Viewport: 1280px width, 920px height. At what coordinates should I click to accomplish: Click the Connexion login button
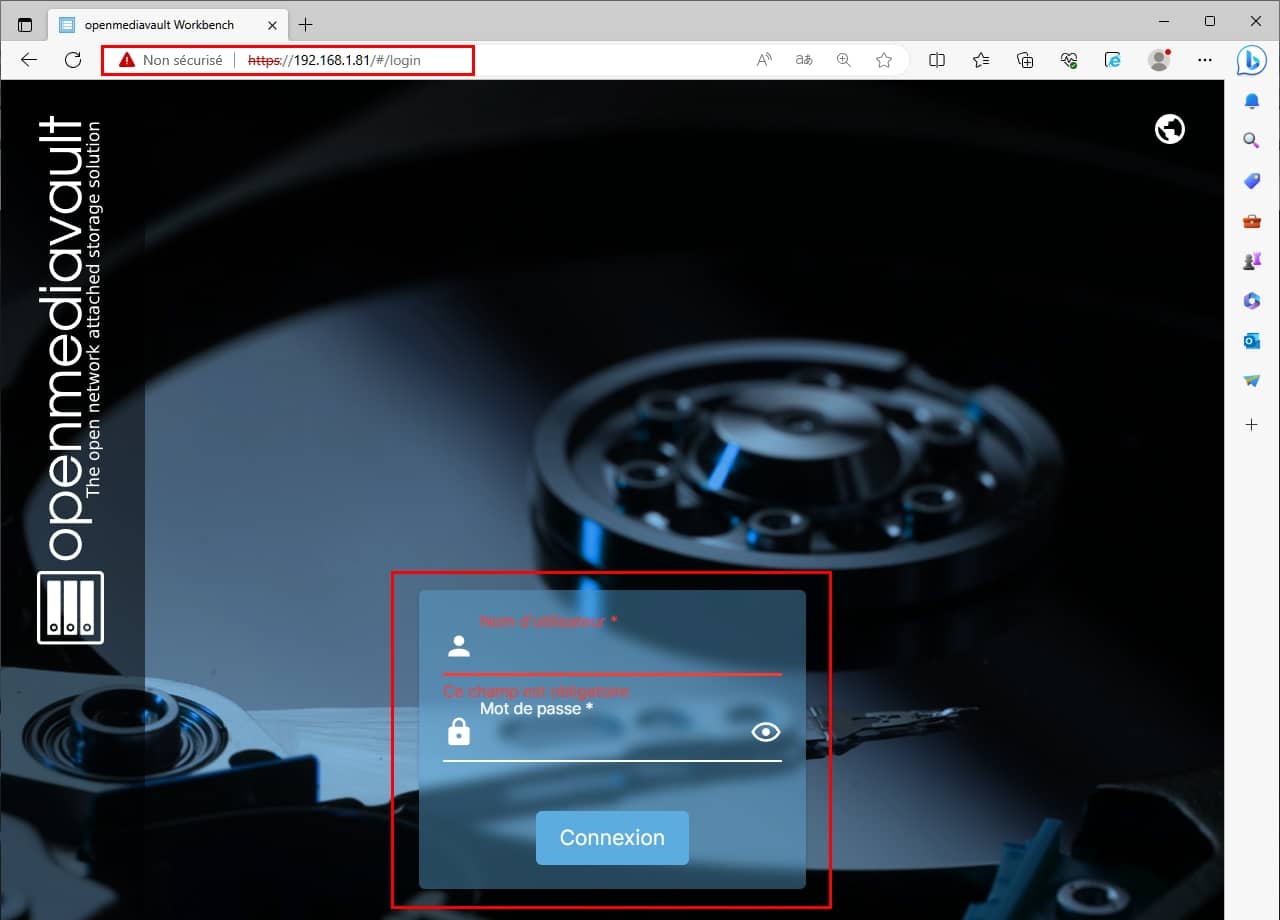(x=612, y=838)
